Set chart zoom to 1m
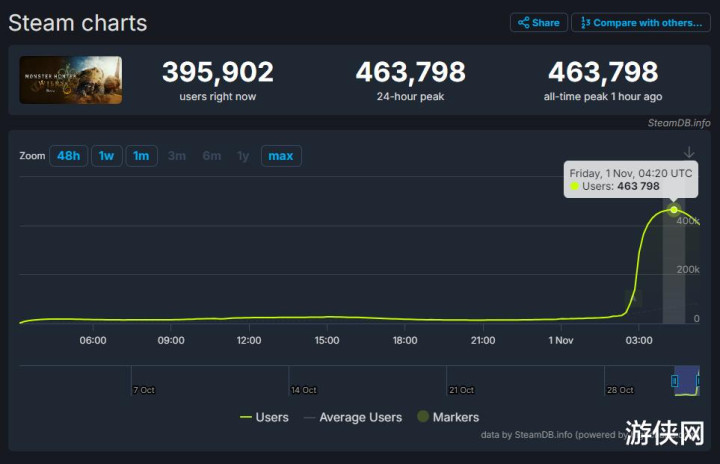Image resolution: width=720 pixels, height=464 pixels. pyautogui.click(x=141, y=156)
